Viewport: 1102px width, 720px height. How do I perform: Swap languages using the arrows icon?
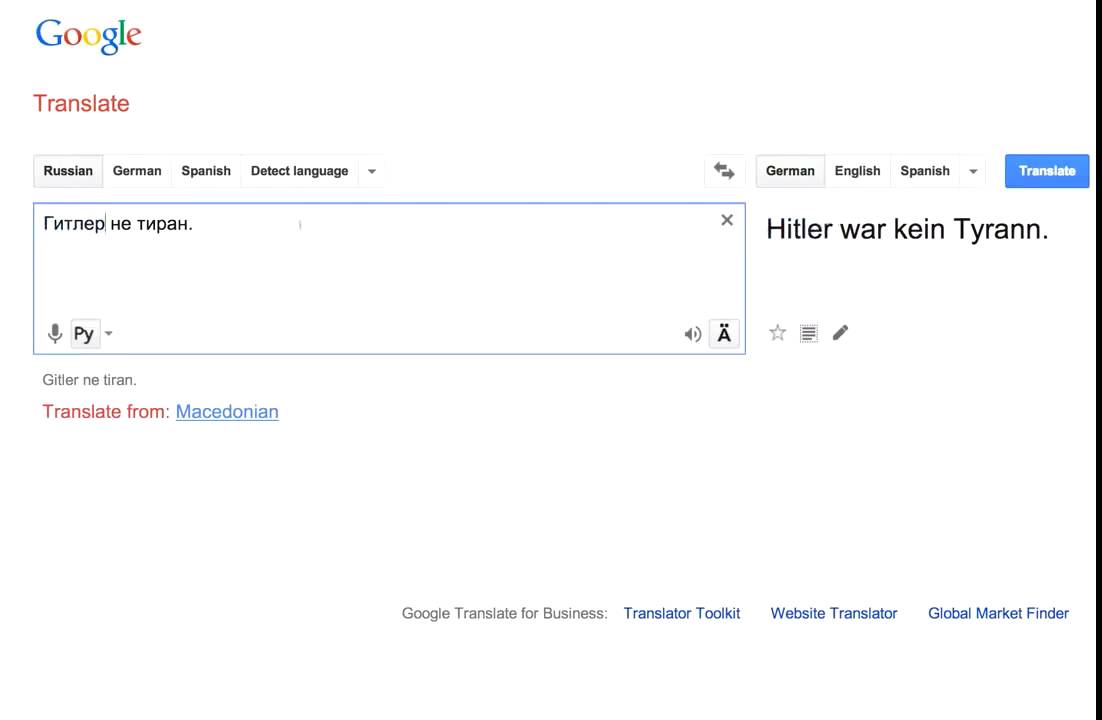coord(724,171)
